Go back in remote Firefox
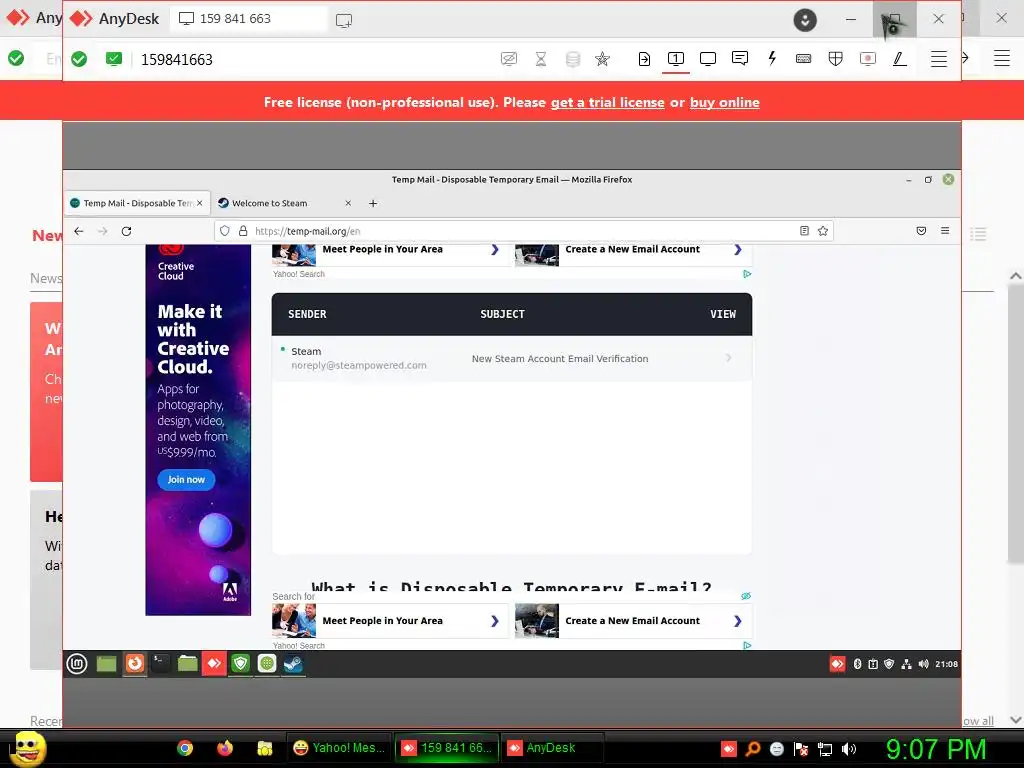Screen dimensions: 1024x768 [x=79, y=231]
